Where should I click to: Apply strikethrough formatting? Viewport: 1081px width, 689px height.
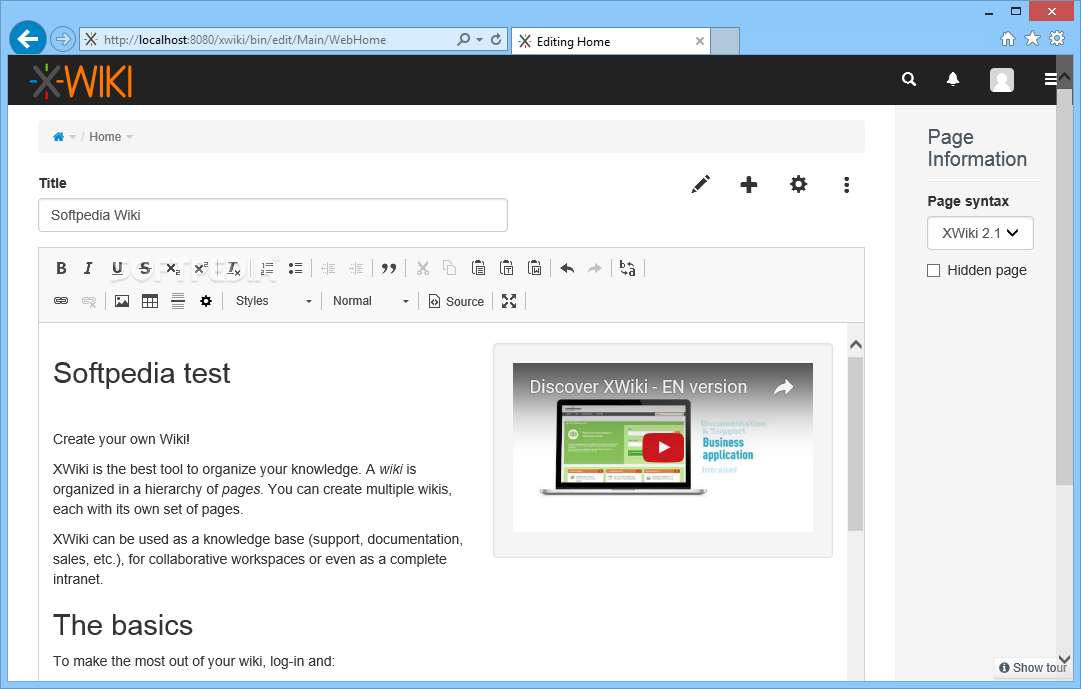(145, 268)
